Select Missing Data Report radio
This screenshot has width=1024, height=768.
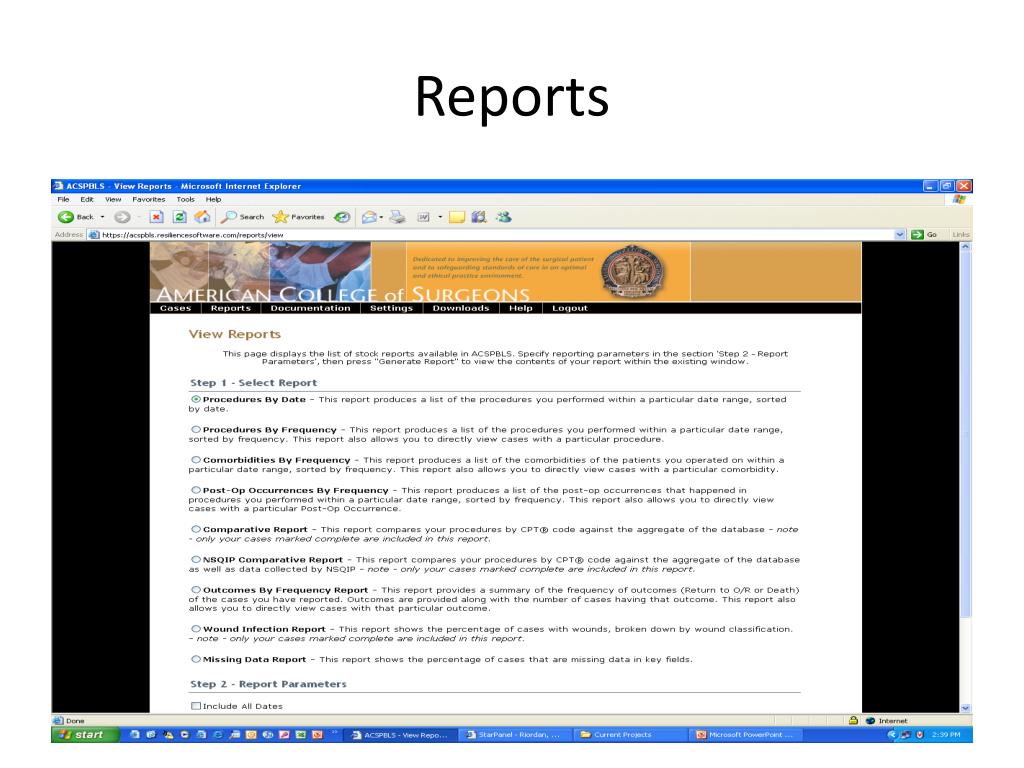click(x=196, y=659)
